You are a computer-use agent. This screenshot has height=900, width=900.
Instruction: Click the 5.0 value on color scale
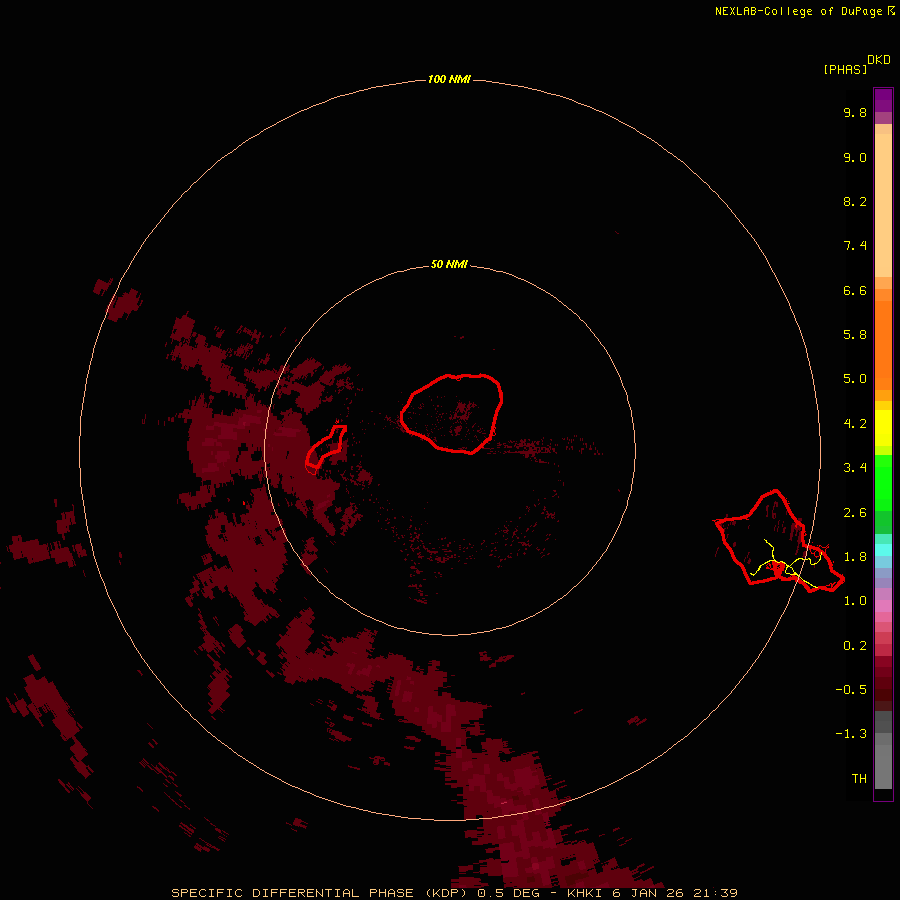[x=855, y=379]
